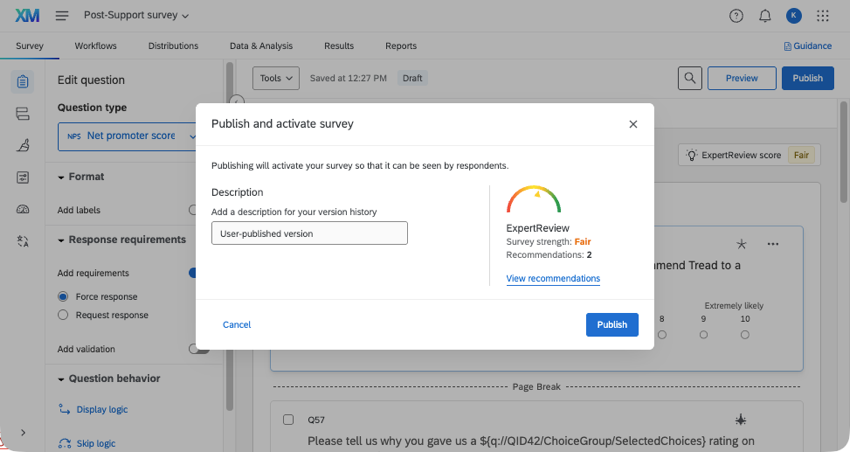Open the Tools dropdown
Viewport: 850px width, 452px height.
click(x=276, y=78)
